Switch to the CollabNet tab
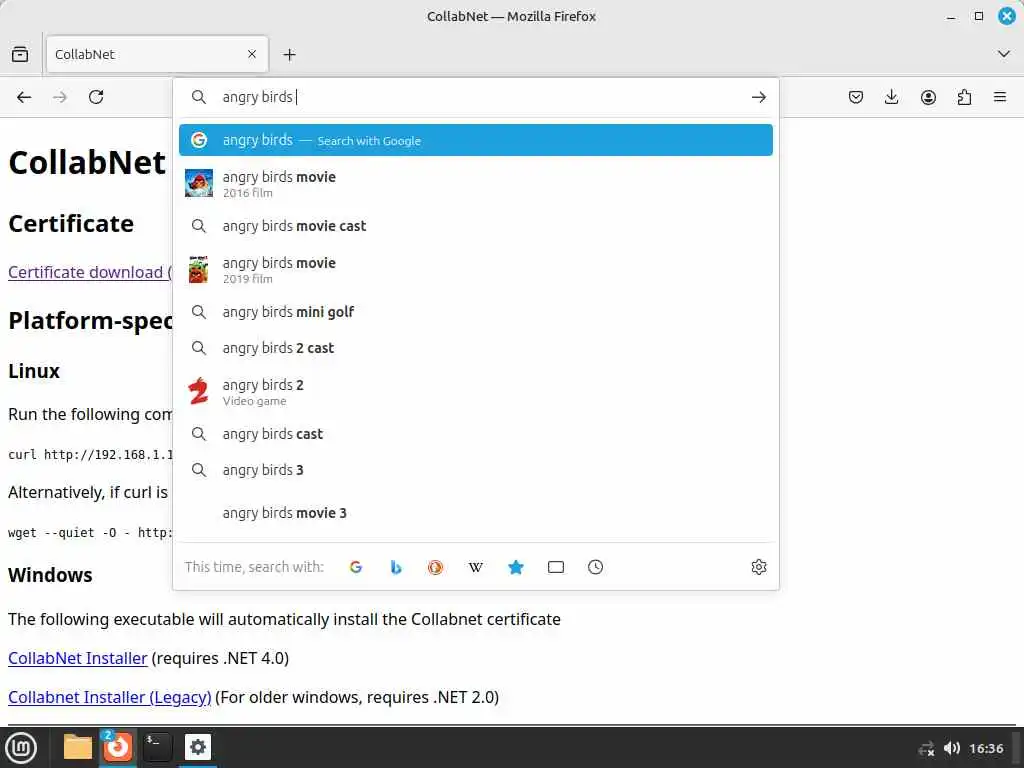The image size is (1024, 768). click(157, 54)
